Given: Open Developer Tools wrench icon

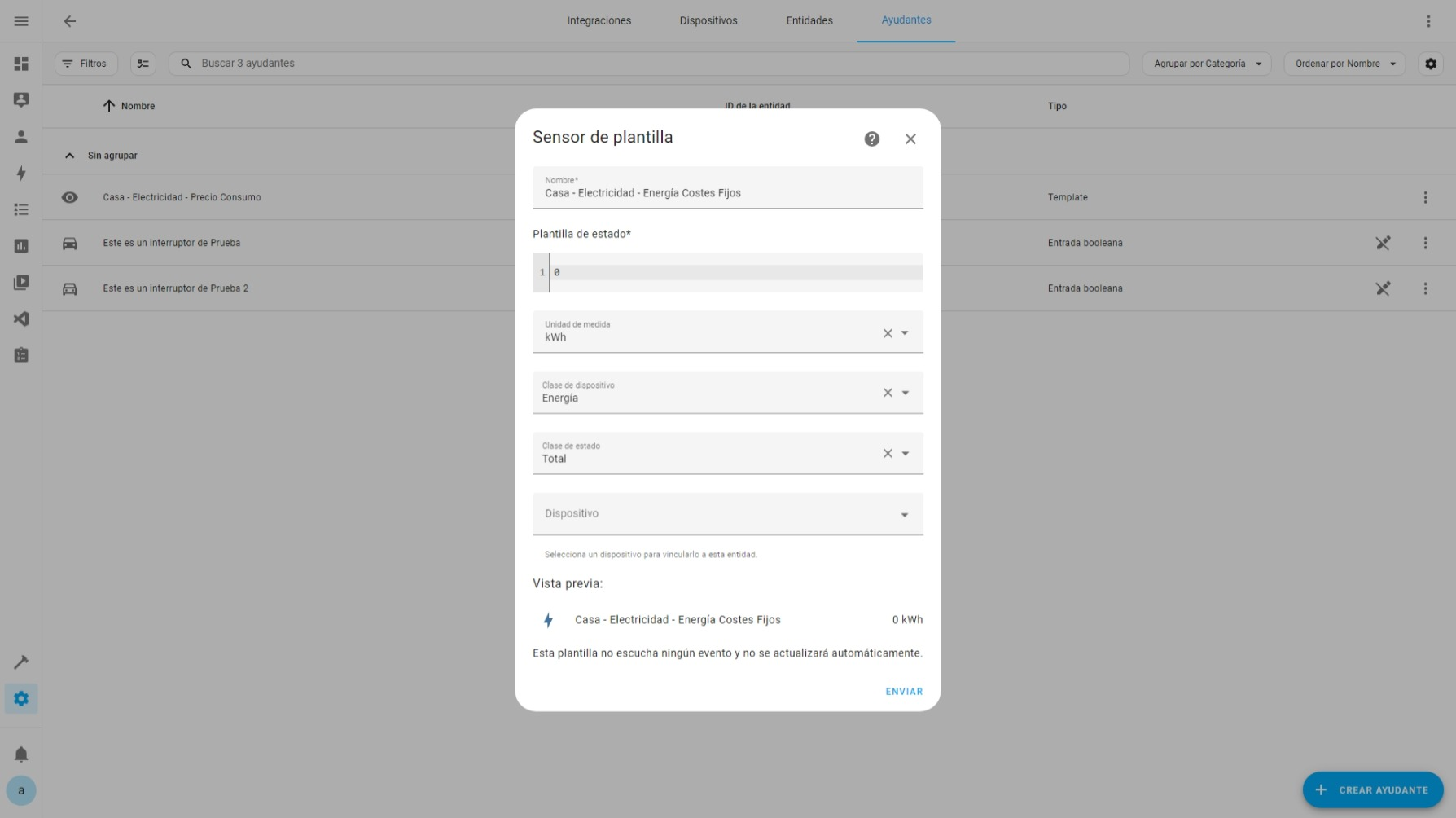Looking at the screenshot, I should point(21,662).
